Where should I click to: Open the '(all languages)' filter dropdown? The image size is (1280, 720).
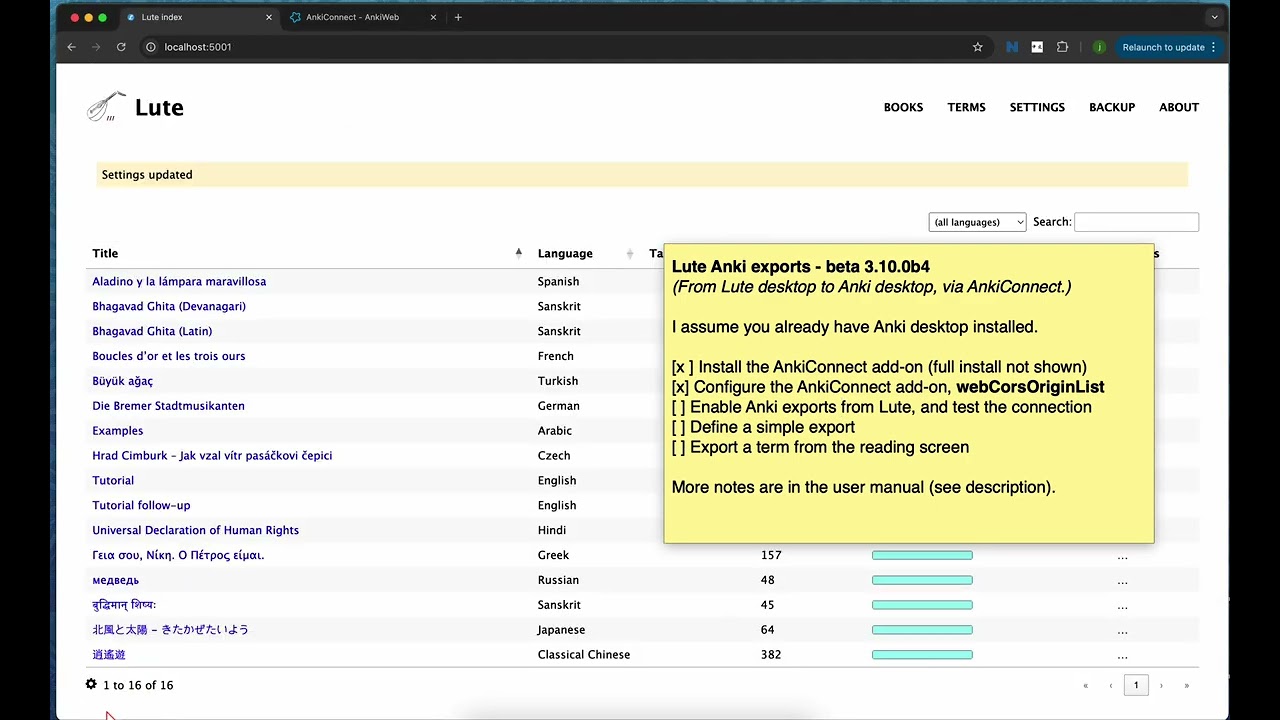[x=977, y=222]
